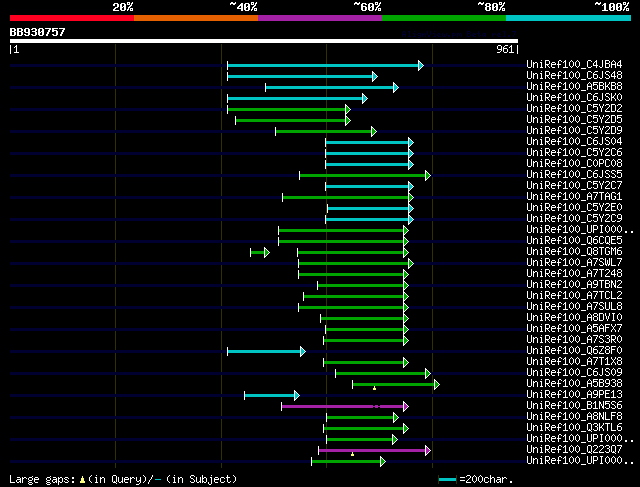The width and height of the screenshot is (640, 487).
Task: Click the green ~80% legend segment
Action: click(444, 18)
